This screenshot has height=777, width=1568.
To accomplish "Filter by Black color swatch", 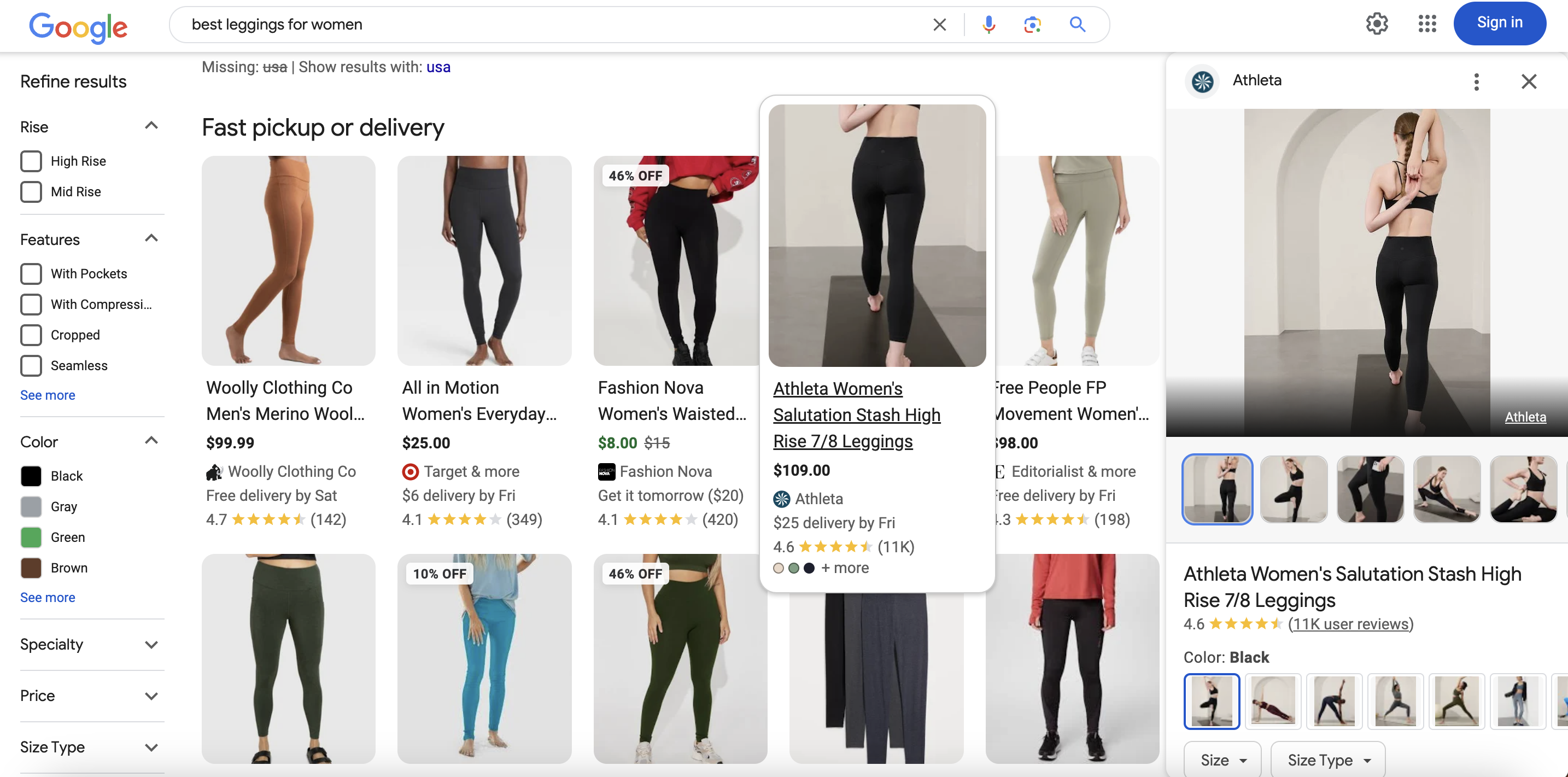I will (x=31, y=476).
